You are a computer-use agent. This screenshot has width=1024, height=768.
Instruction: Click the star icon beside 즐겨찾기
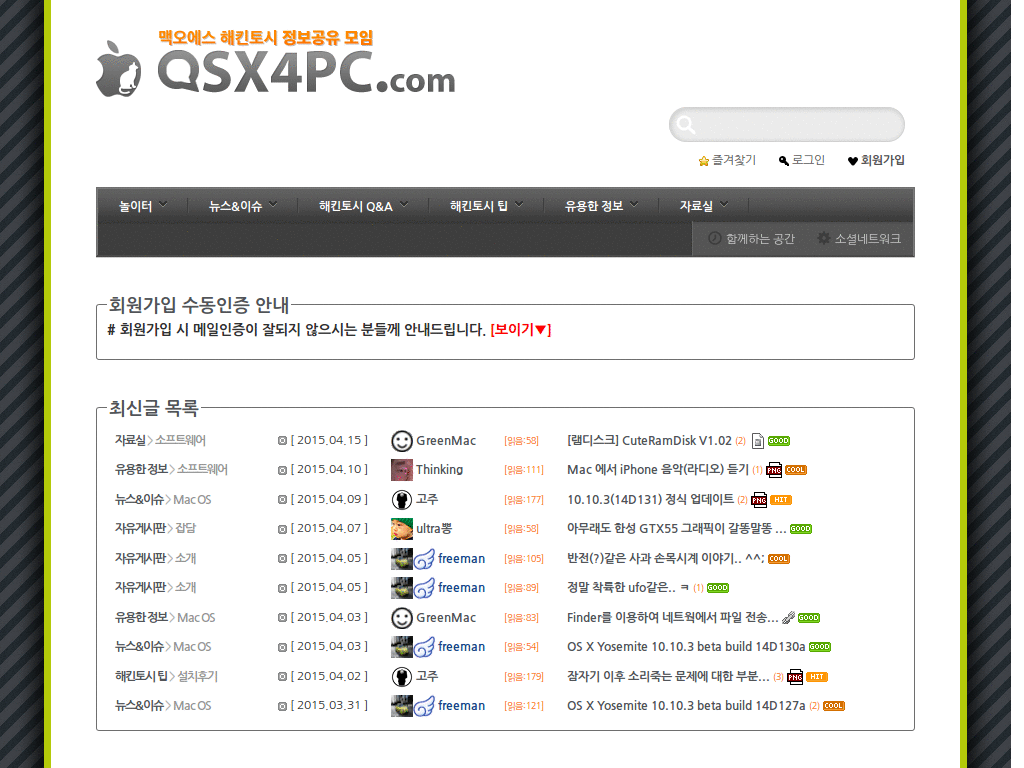pos(703,161)
